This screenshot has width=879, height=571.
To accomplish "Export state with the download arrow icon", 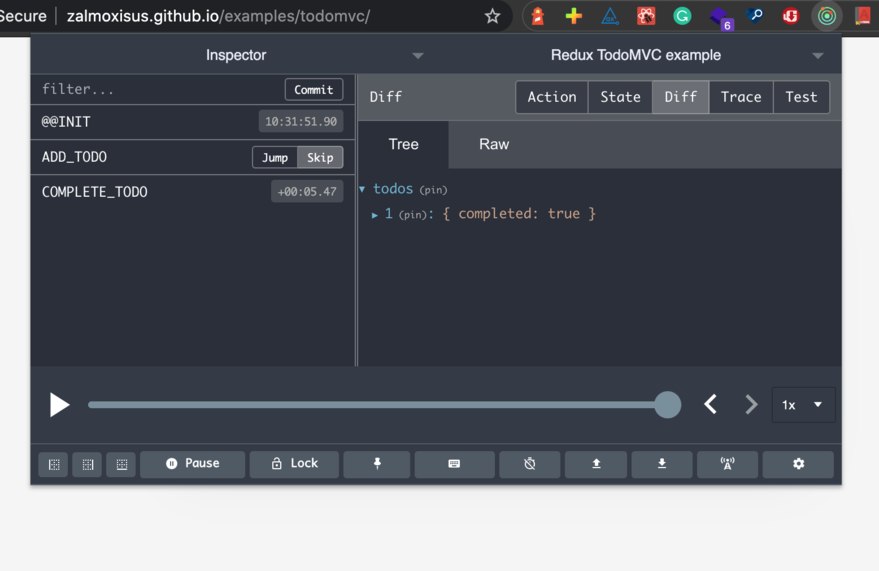I will coord(662,464).
